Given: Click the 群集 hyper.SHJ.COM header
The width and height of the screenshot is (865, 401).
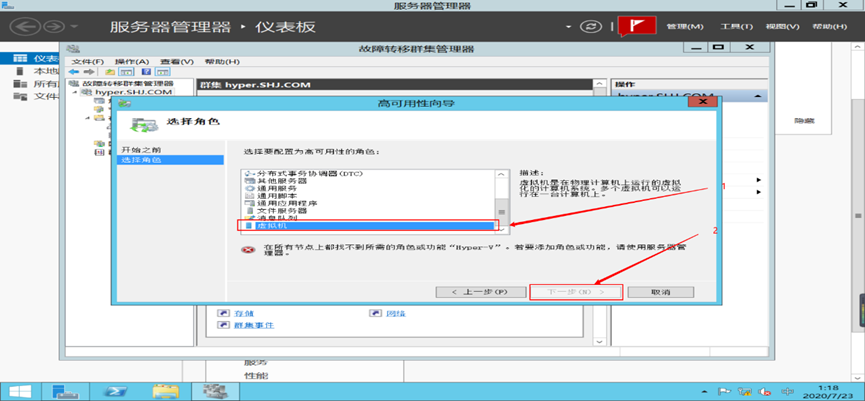Looking at the screenshot, I should click(255, 85).
